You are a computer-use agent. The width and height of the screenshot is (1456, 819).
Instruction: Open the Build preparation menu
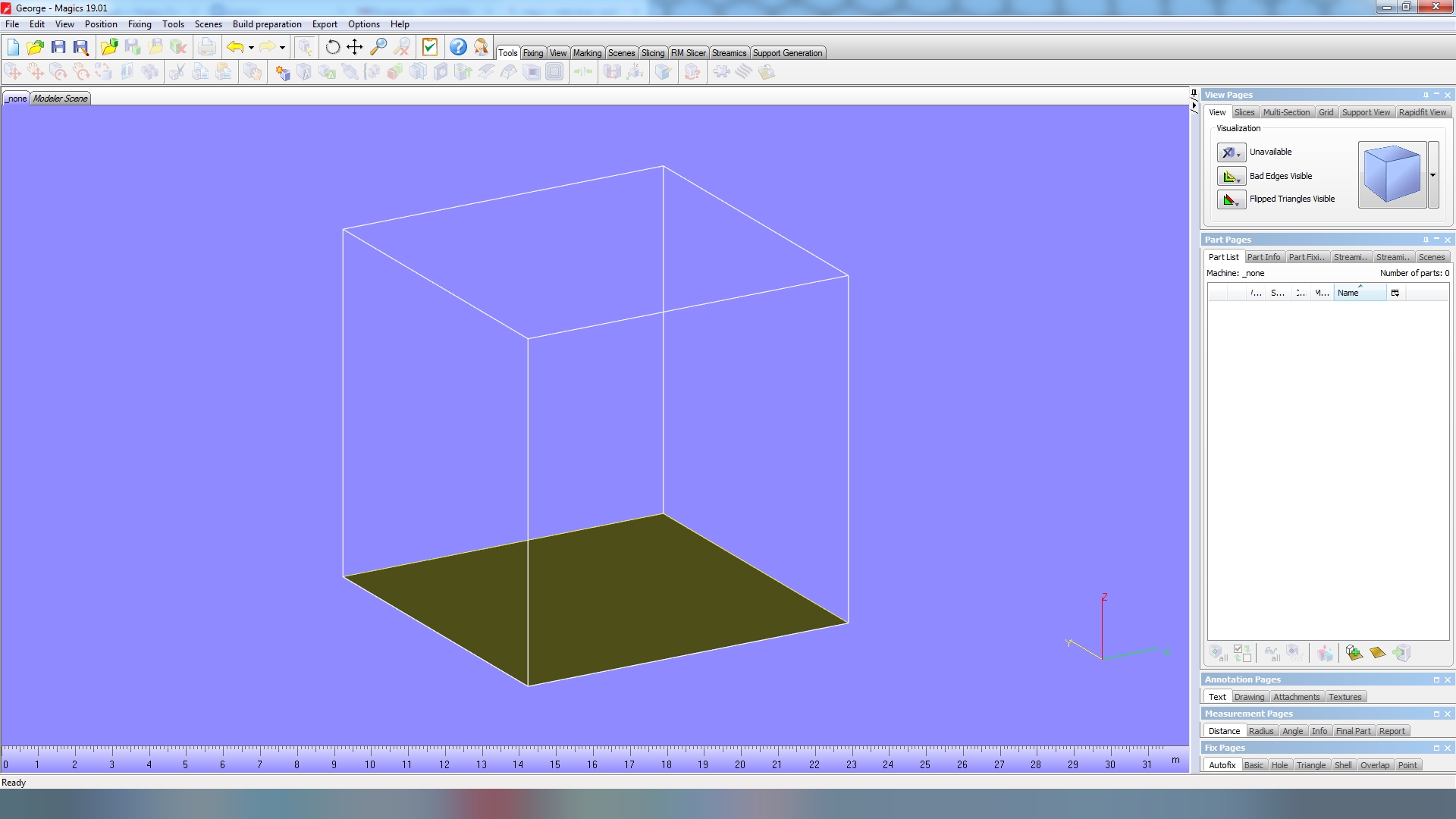coord(267,24)
